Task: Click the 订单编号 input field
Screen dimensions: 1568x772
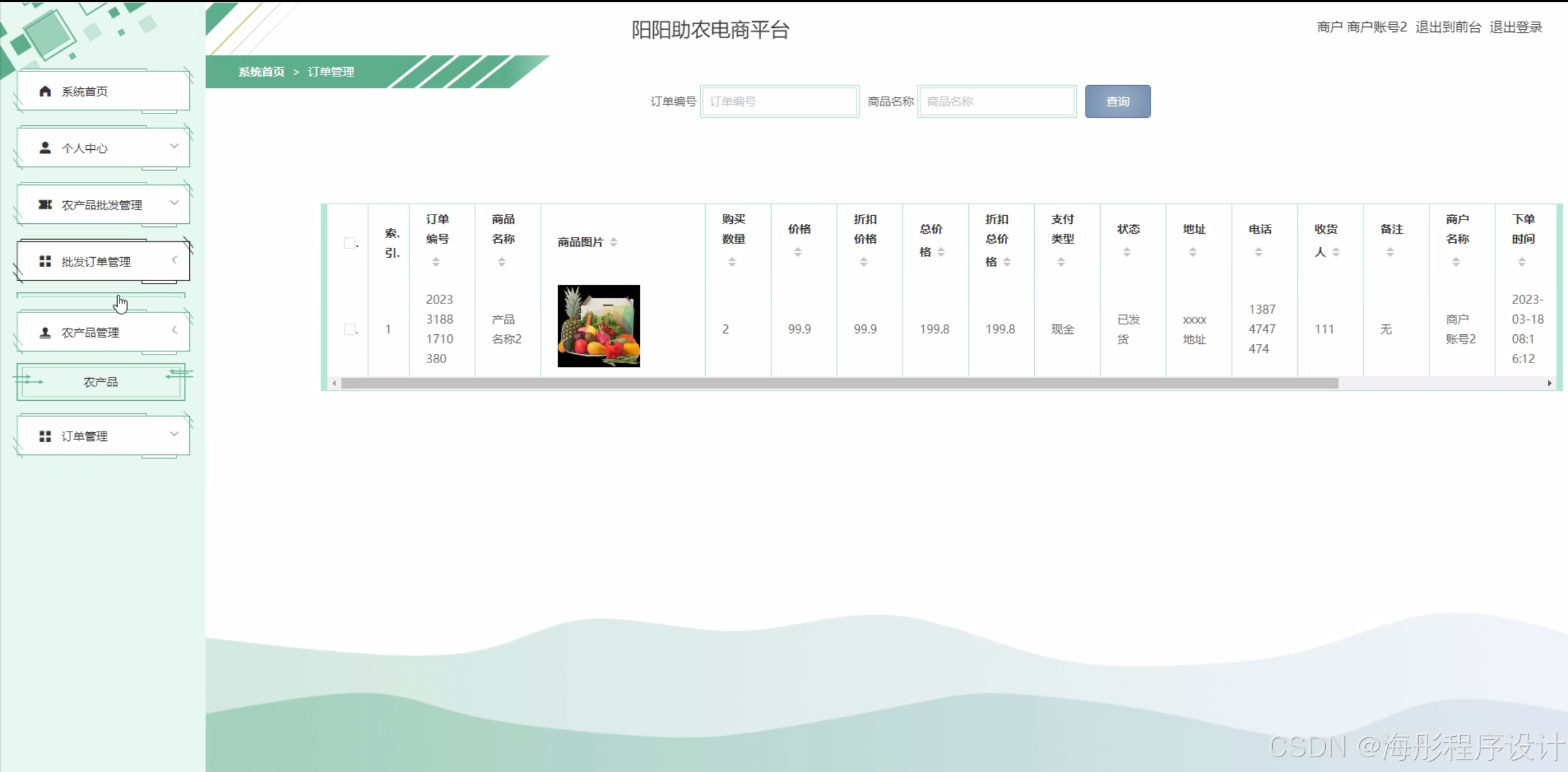Action: click(x=780, y=102)
